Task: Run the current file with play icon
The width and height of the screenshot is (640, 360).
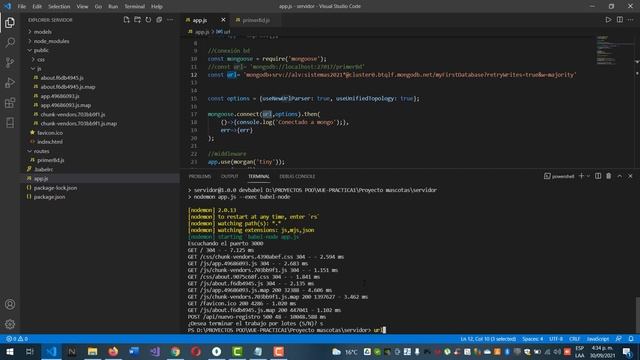Action: [608, 20]
